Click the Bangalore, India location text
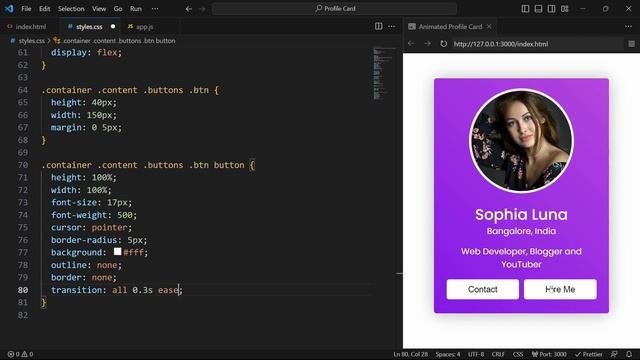This screenshot has width=640, height=360. [521, 231]
